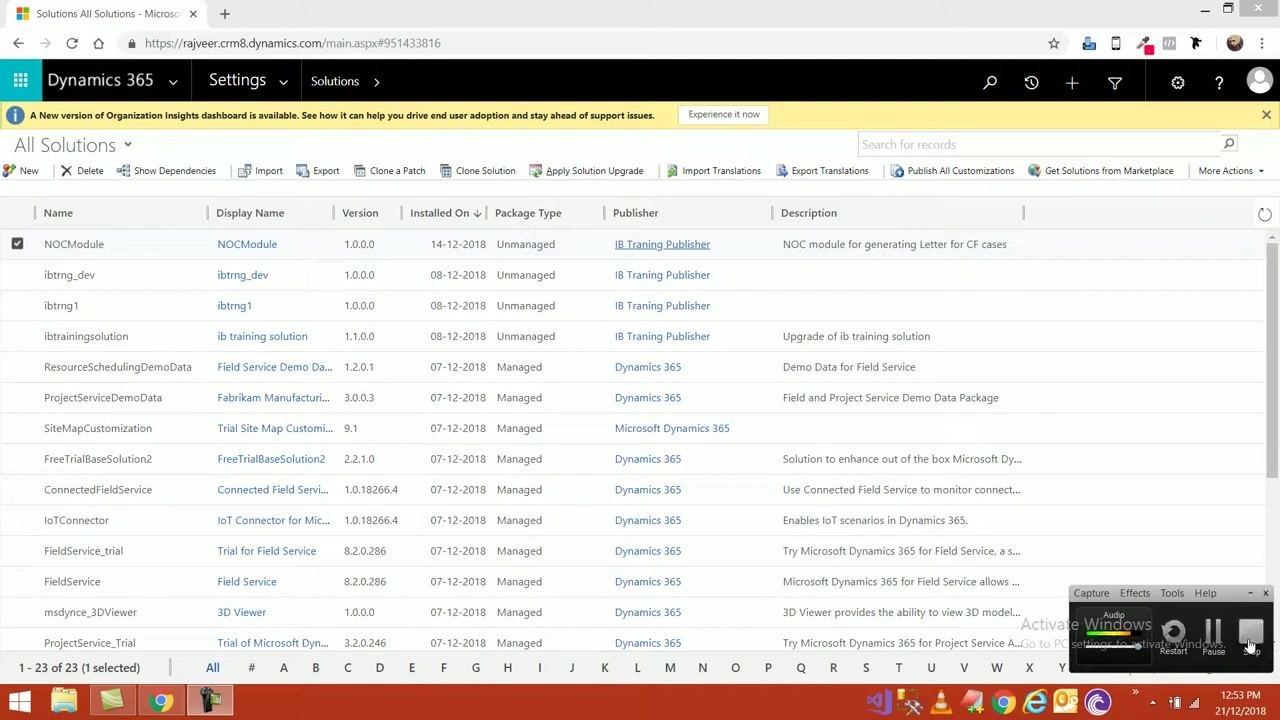Expand the Settings menu chevron
1280x720 pixels.
(283, 82)
